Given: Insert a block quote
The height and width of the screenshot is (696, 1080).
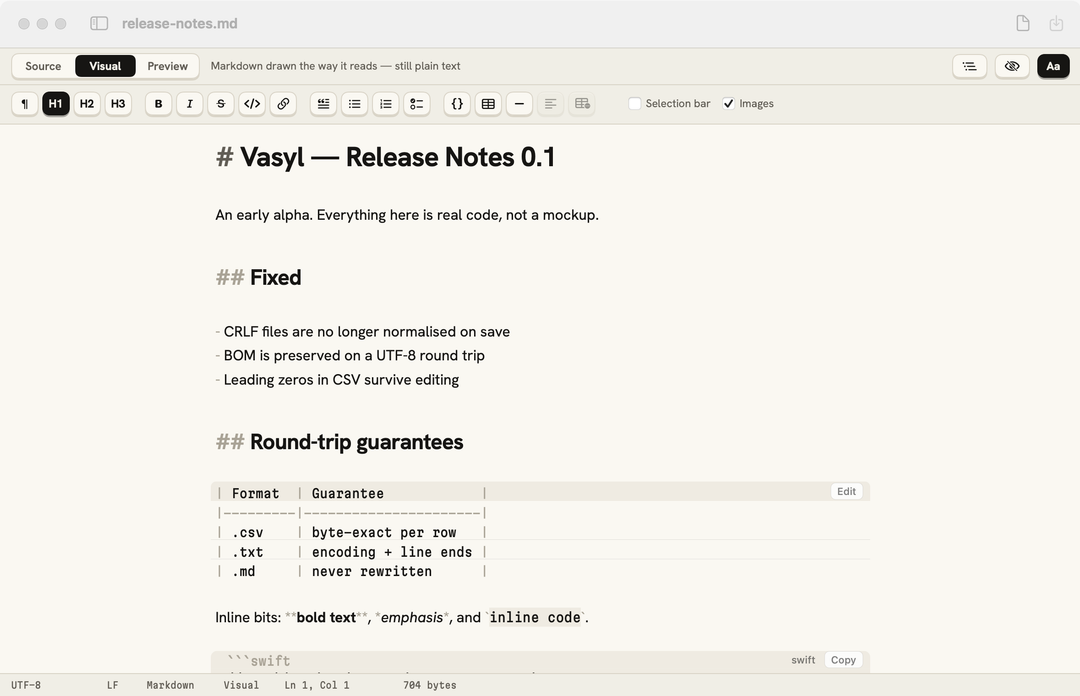Looking at the screenshot, I should point(323,103).
